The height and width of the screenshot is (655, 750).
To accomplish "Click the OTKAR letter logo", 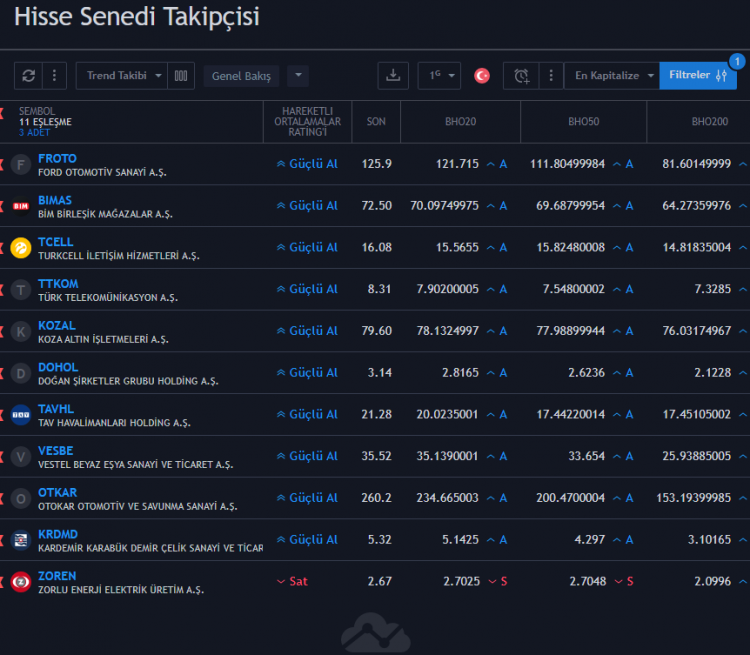I will (21, 499).
